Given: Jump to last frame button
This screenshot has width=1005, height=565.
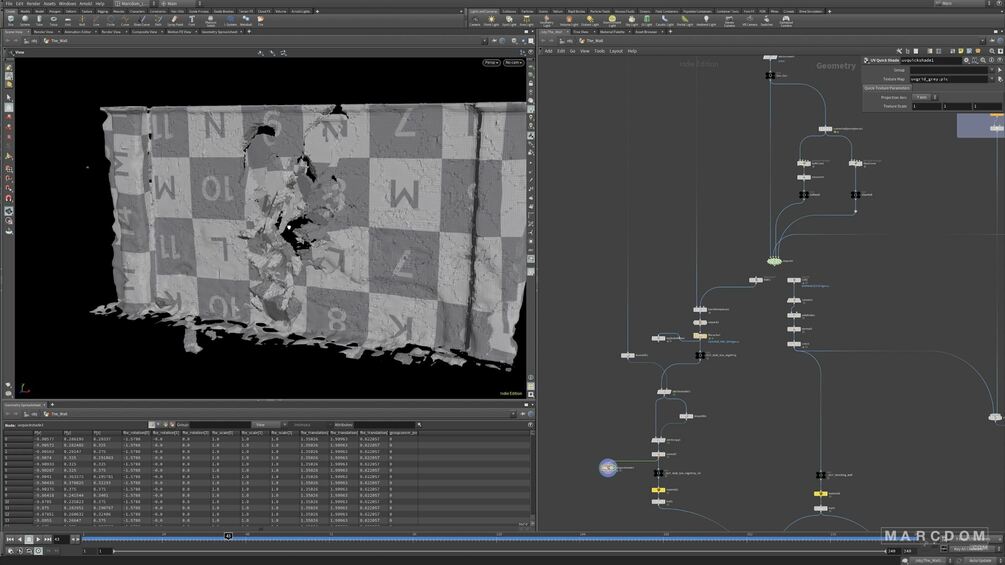Looking at the screenshot, I should point(47,539).
